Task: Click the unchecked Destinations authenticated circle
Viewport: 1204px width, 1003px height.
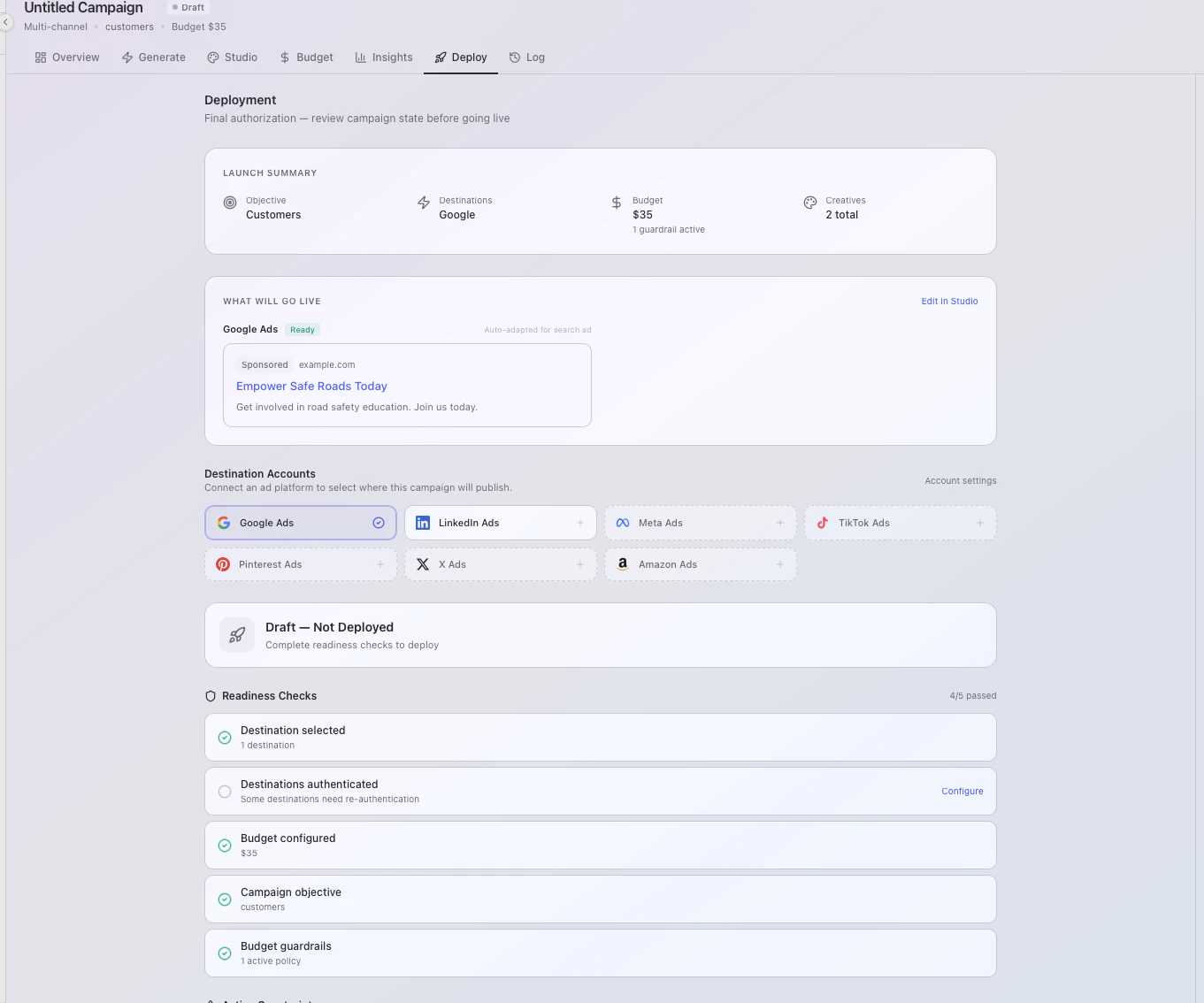Action: (225, 791)
